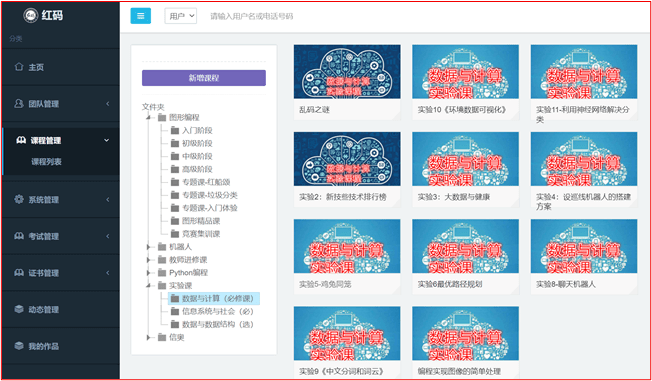Click the 动态管理 cube icon

(x=19, y=309)
